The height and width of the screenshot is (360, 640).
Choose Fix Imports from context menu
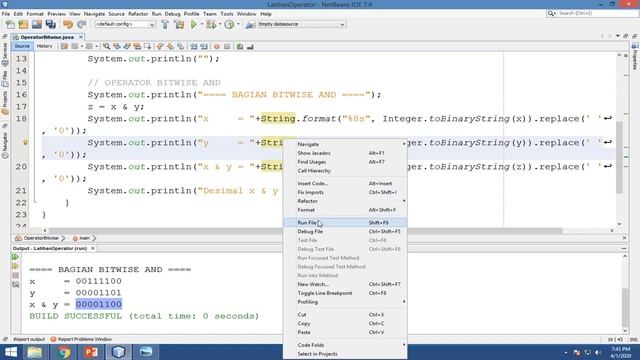coord(345,192)
